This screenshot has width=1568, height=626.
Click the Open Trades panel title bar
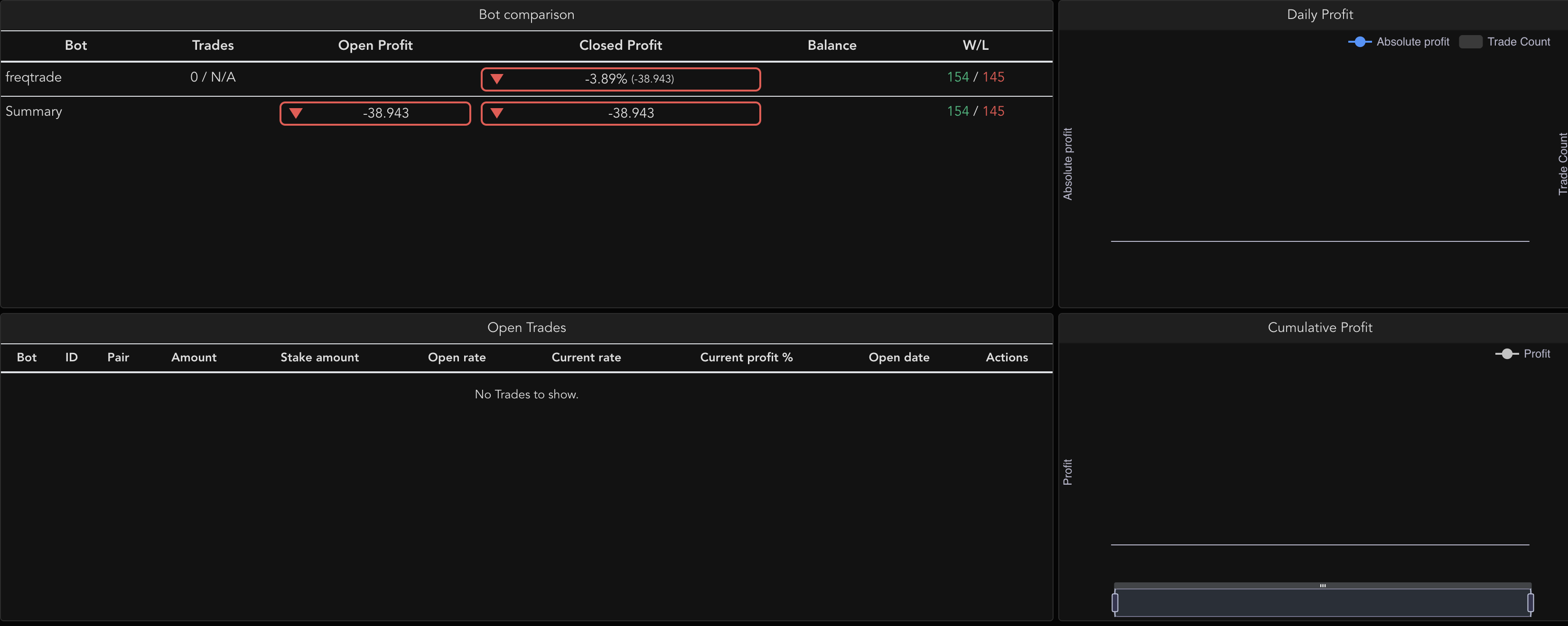pyautogui.click(x=526, y=327)
